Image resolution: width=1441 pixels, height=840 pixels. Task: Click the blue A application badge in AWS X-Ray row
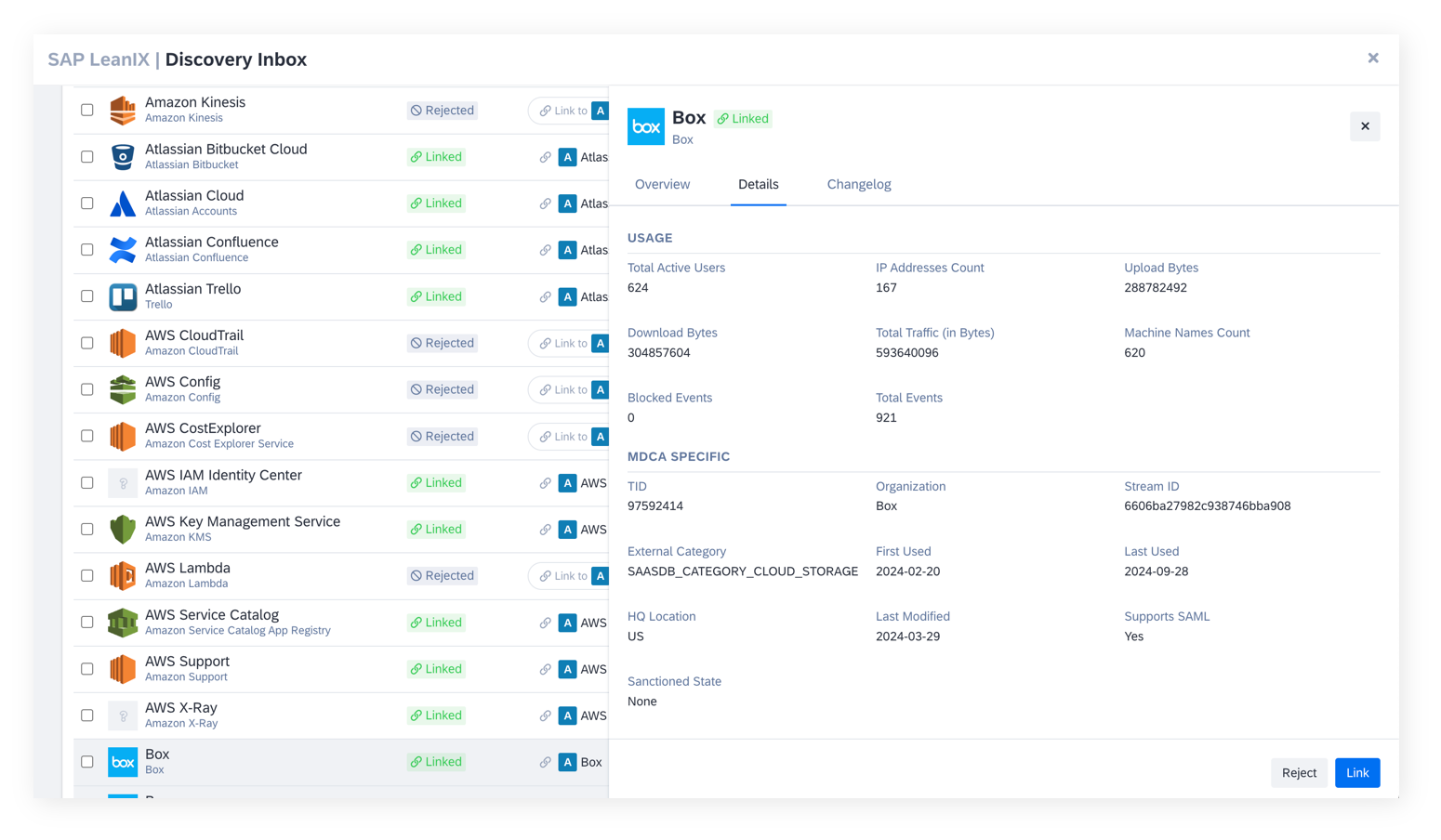click(x=567, y=715)
